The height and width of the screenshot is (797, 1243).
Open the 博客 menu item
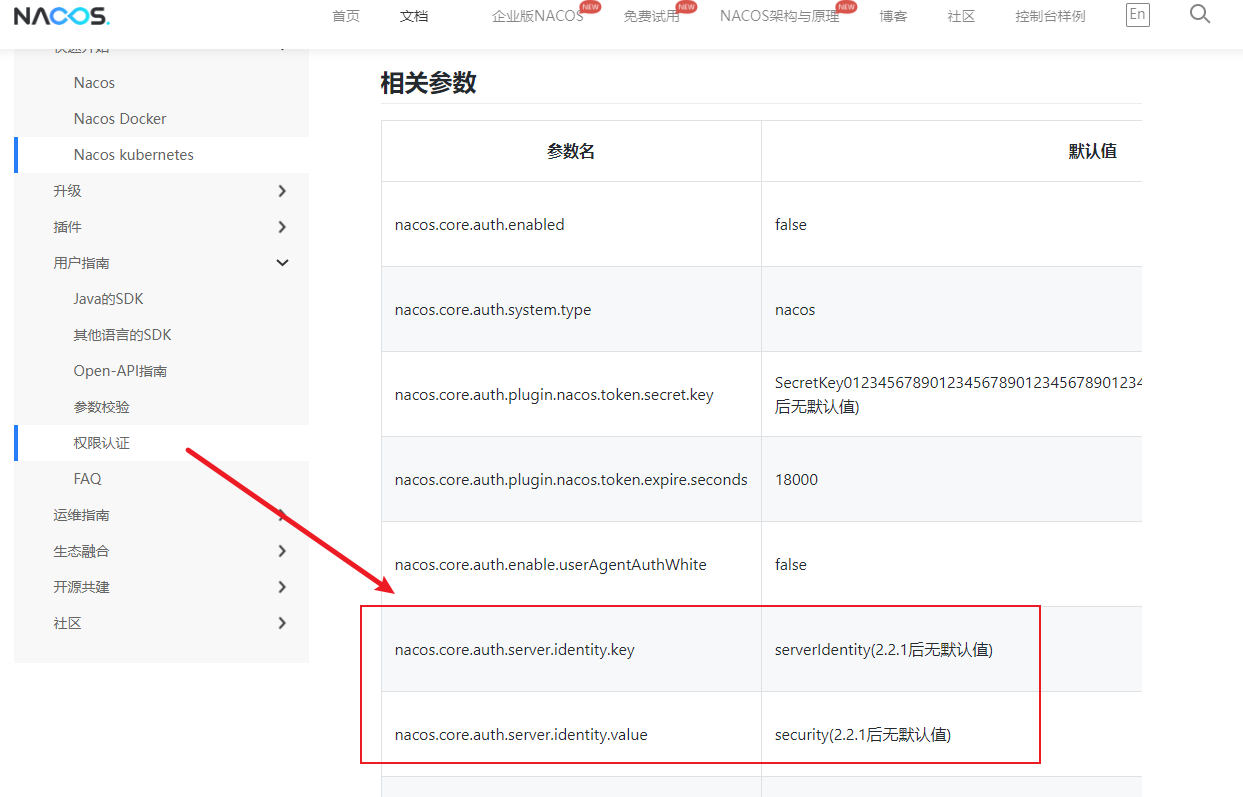(892, 16)
